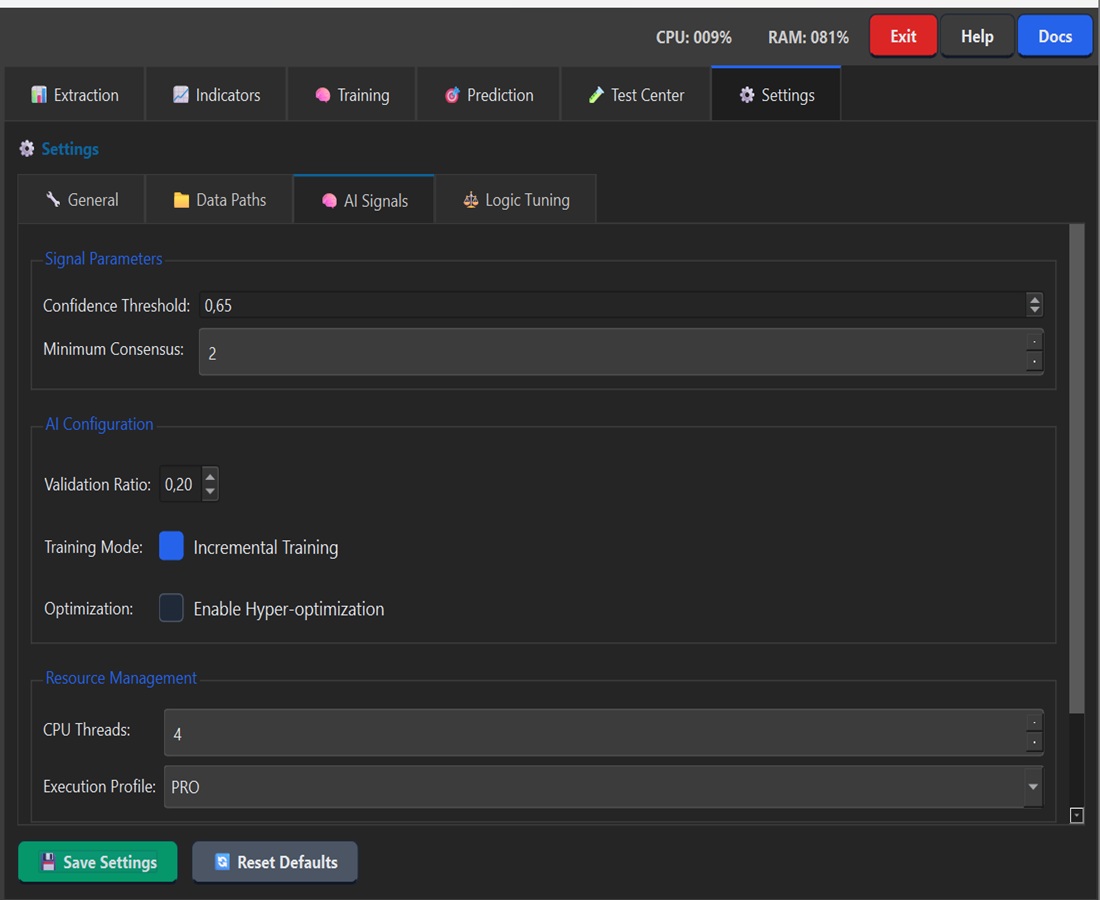
Task: Open the Docs page
Action: tap(1055, 35)
